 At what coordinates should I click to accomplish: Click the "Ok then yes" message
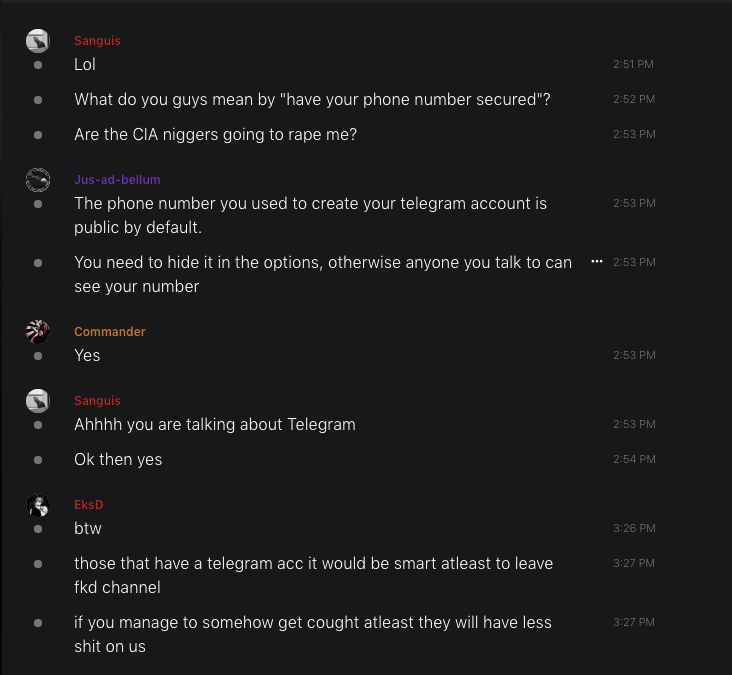tap(118, 459)
